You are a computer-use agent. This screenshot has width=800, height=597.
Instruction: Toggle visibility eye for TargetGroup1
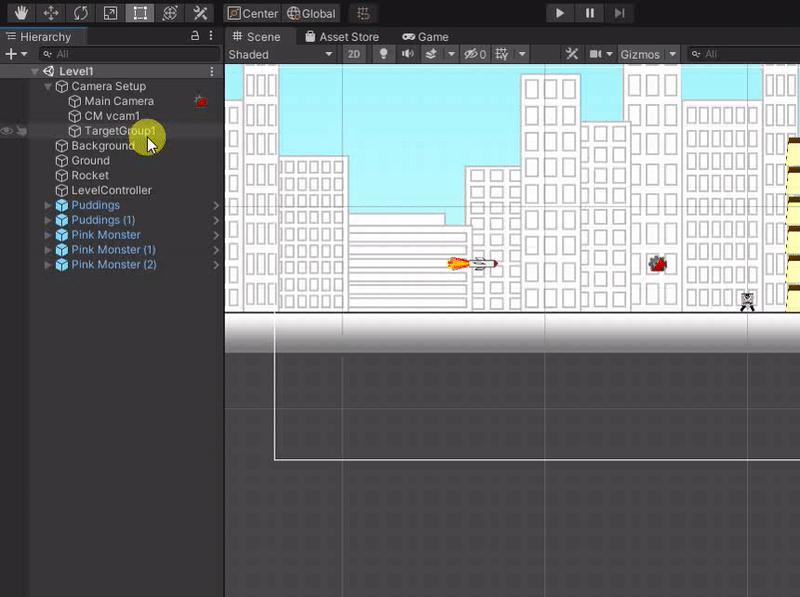(7, 131)
